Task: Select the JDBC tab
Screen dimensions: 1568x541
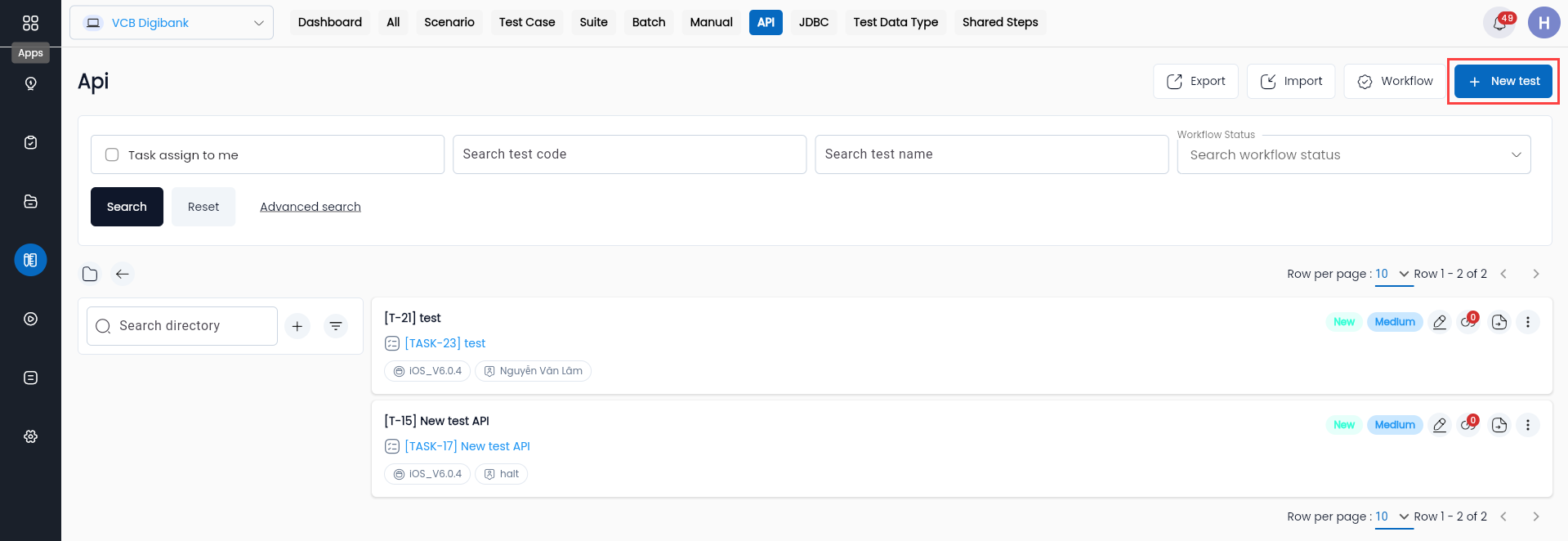Action: pos(814,22)
